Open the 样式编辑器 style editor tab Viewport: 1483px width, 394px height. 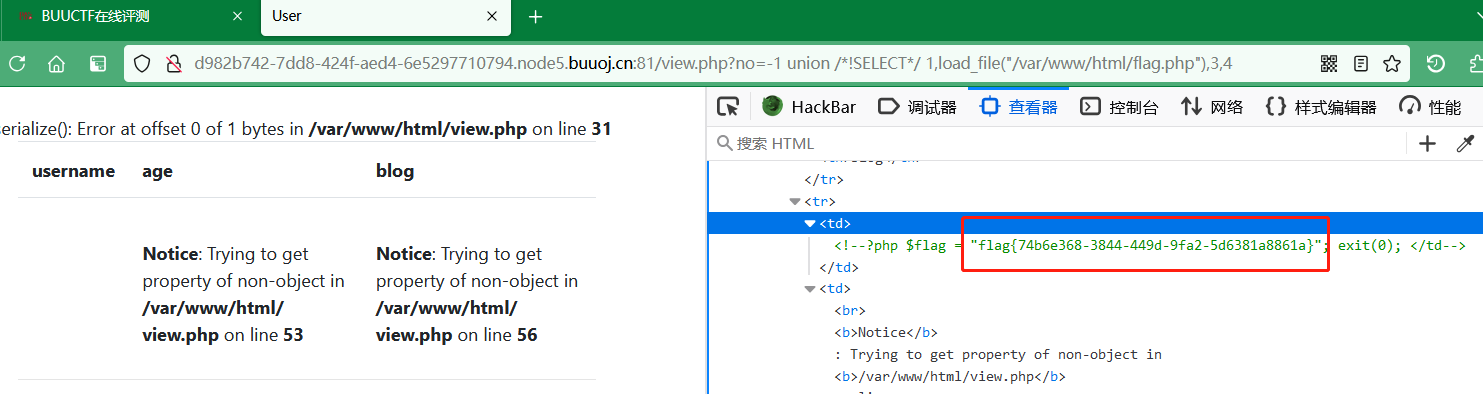(x=1321, y=107)
